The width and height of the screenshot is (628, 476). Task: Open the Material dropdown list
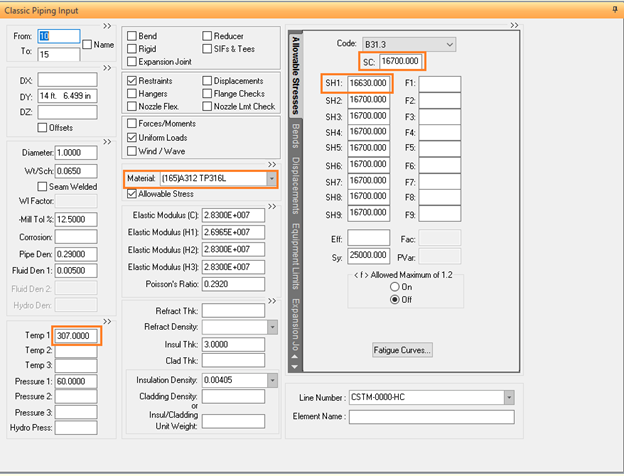pyautogui.click(x=272, y=179)
